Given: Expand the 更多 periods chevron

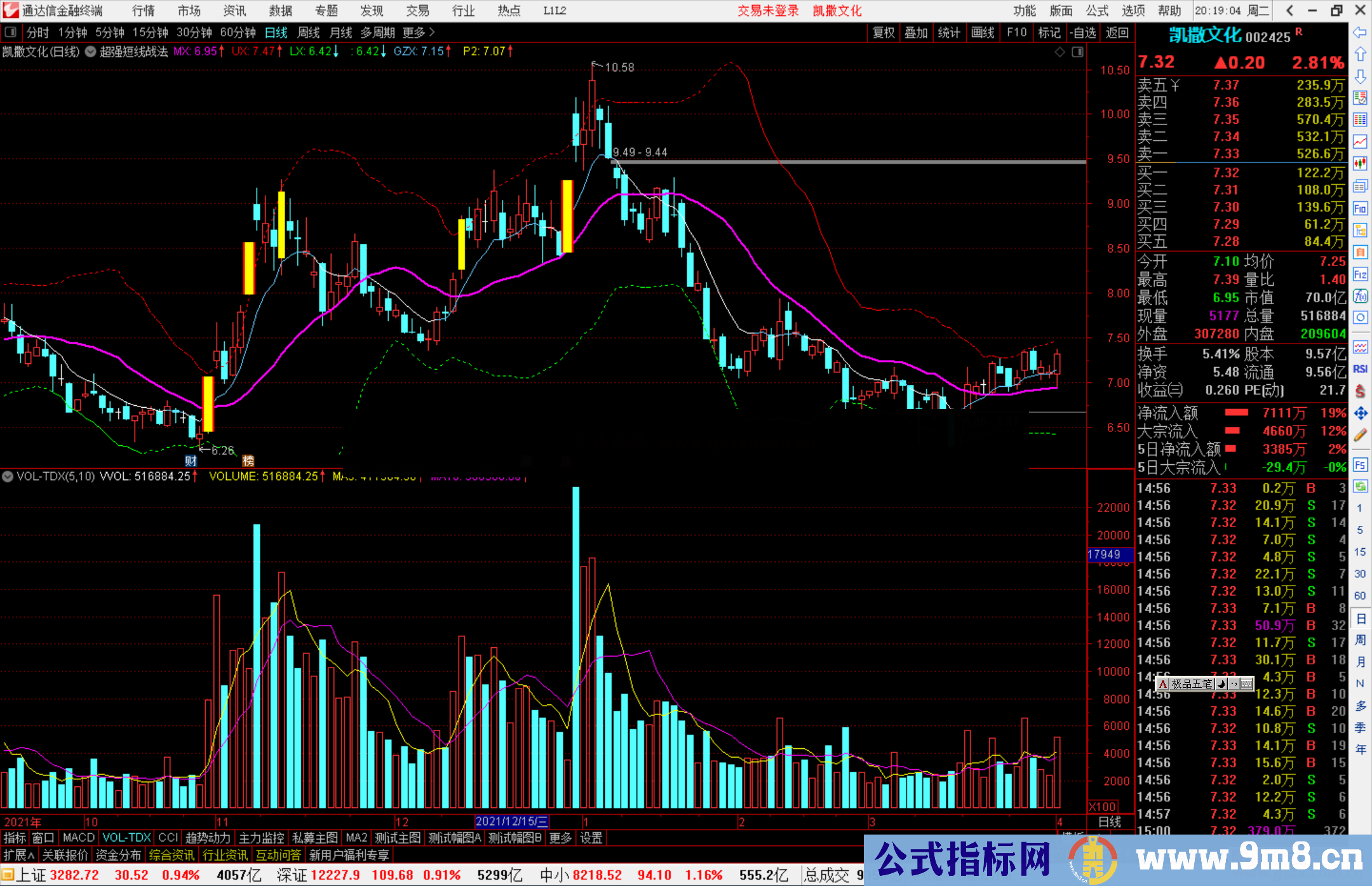Looking at the screenshot, I should click(x=432, y=32).
